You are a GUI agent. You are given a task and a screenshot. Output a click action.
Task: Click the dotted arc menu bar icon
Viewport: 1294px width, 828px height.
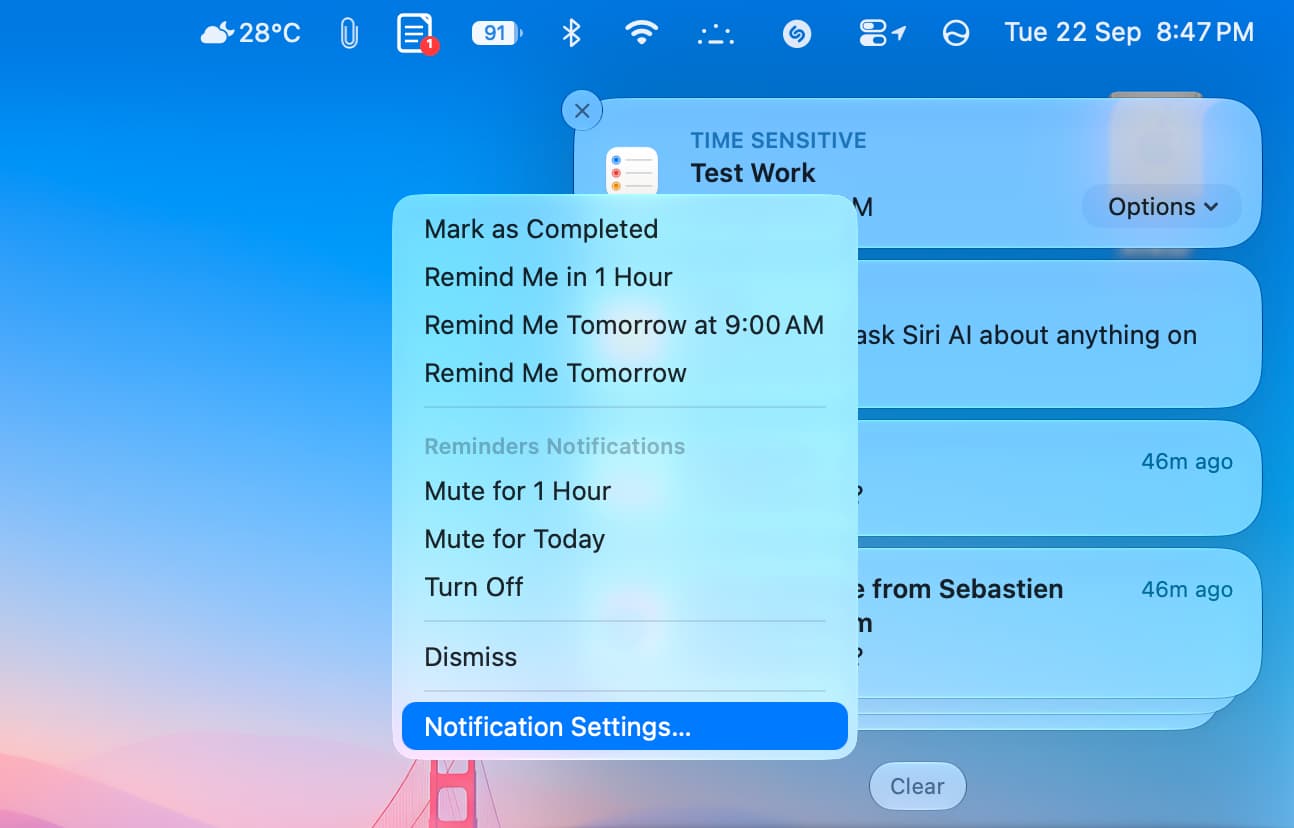715,33
